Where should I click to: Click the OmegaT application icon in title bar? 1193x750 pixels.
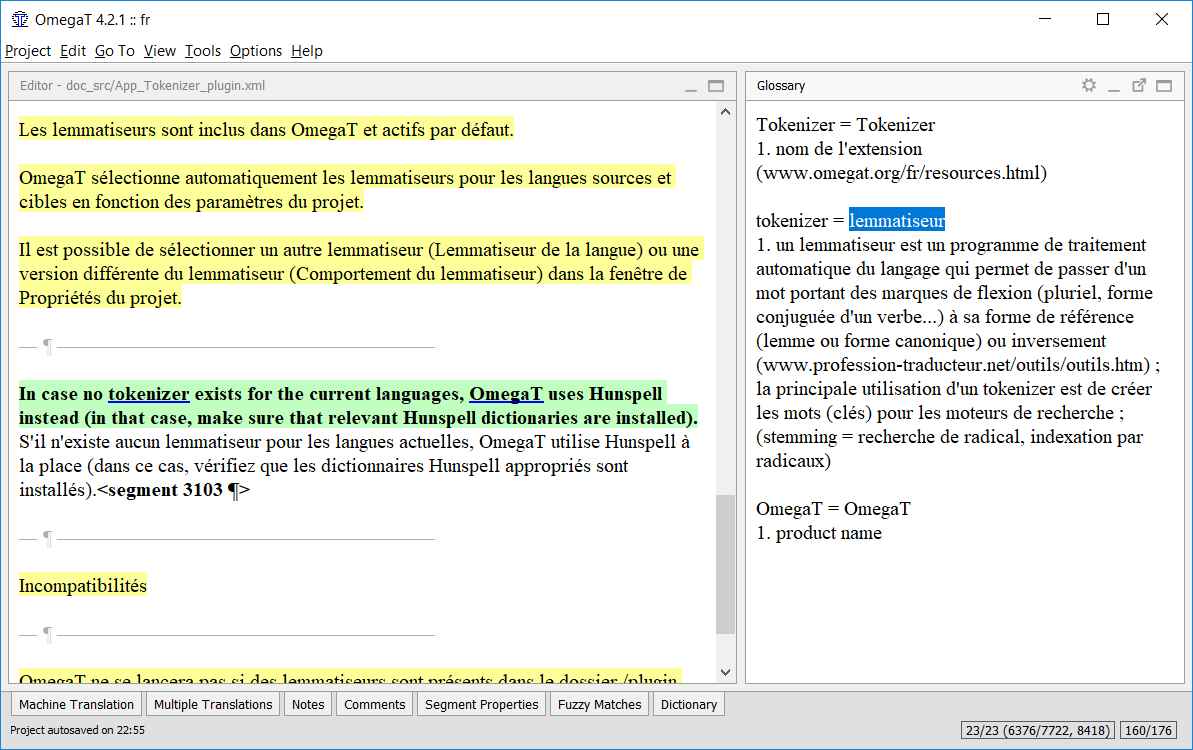pyautogui.click(x=20, y=20)
